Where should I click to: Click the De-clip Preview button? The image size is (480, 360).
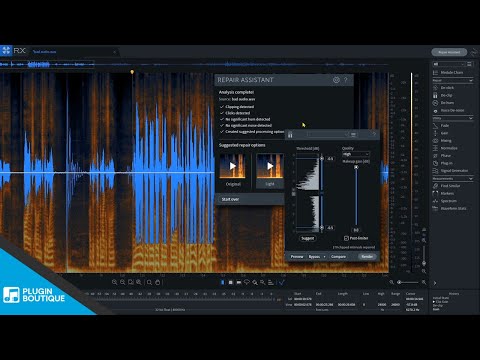[297, 257]
